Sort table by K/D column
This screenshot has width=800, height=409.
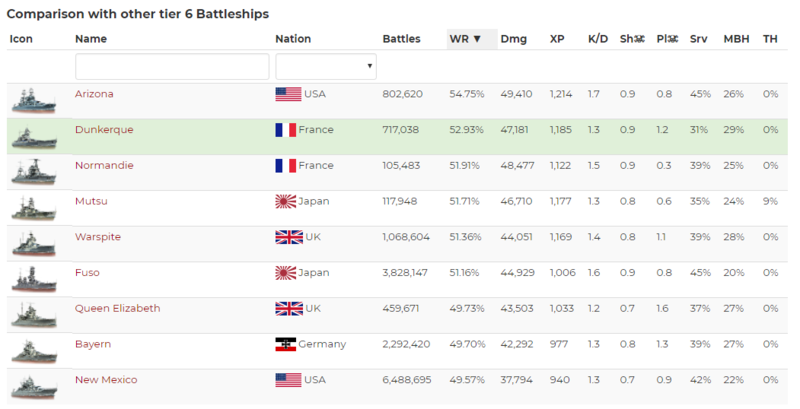click(598, 39)
